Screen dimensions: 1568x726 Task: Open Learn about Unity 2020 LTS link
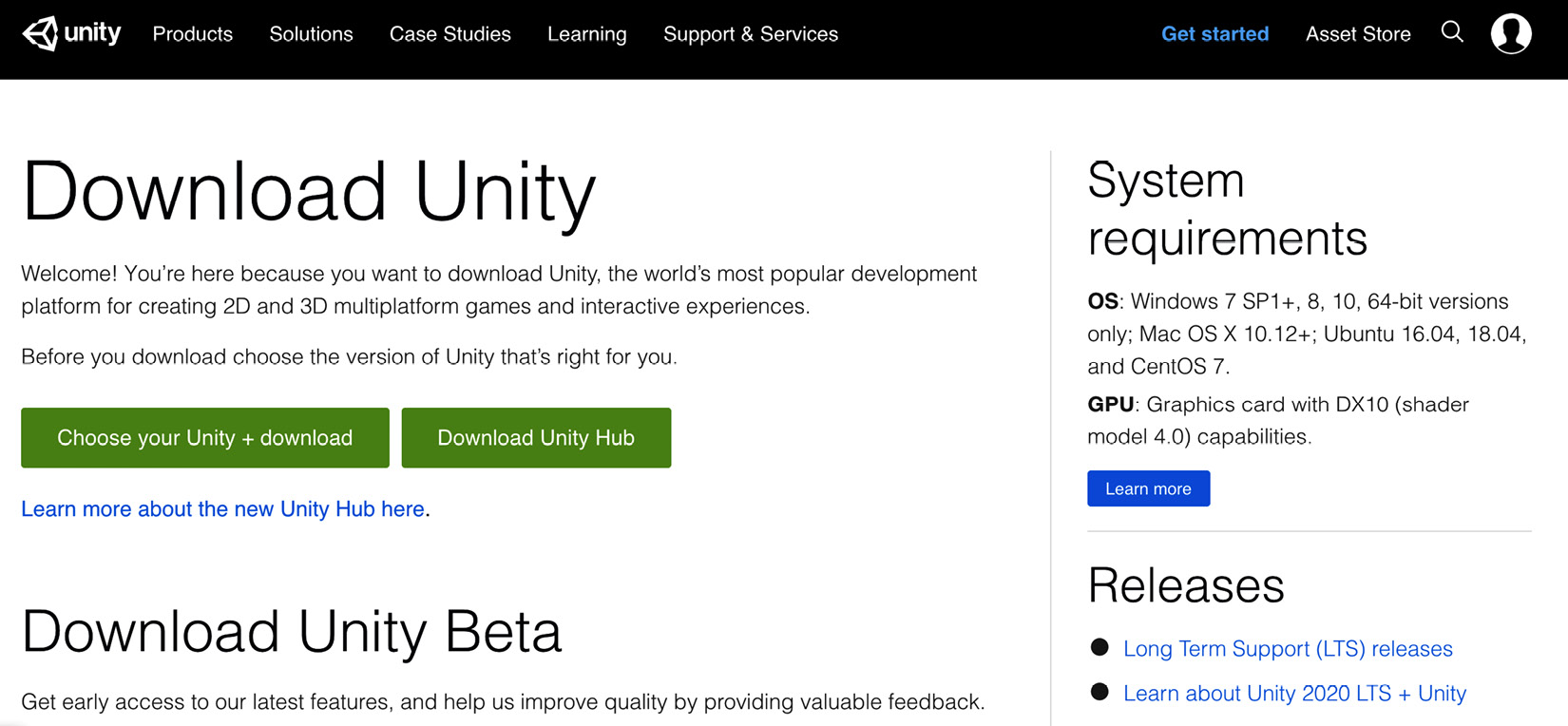point(1294,694)
